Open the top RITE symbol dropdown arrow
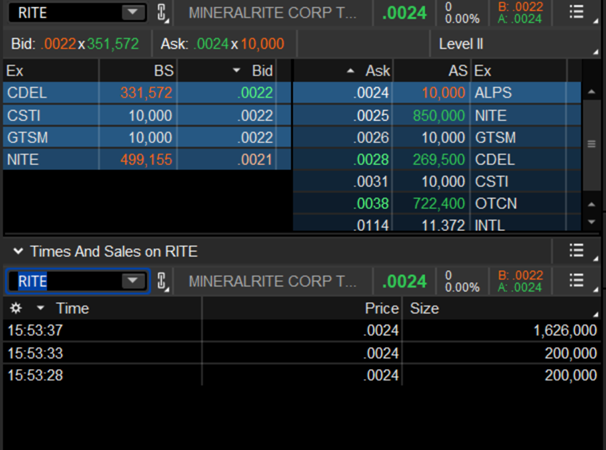 coord(133,12)
